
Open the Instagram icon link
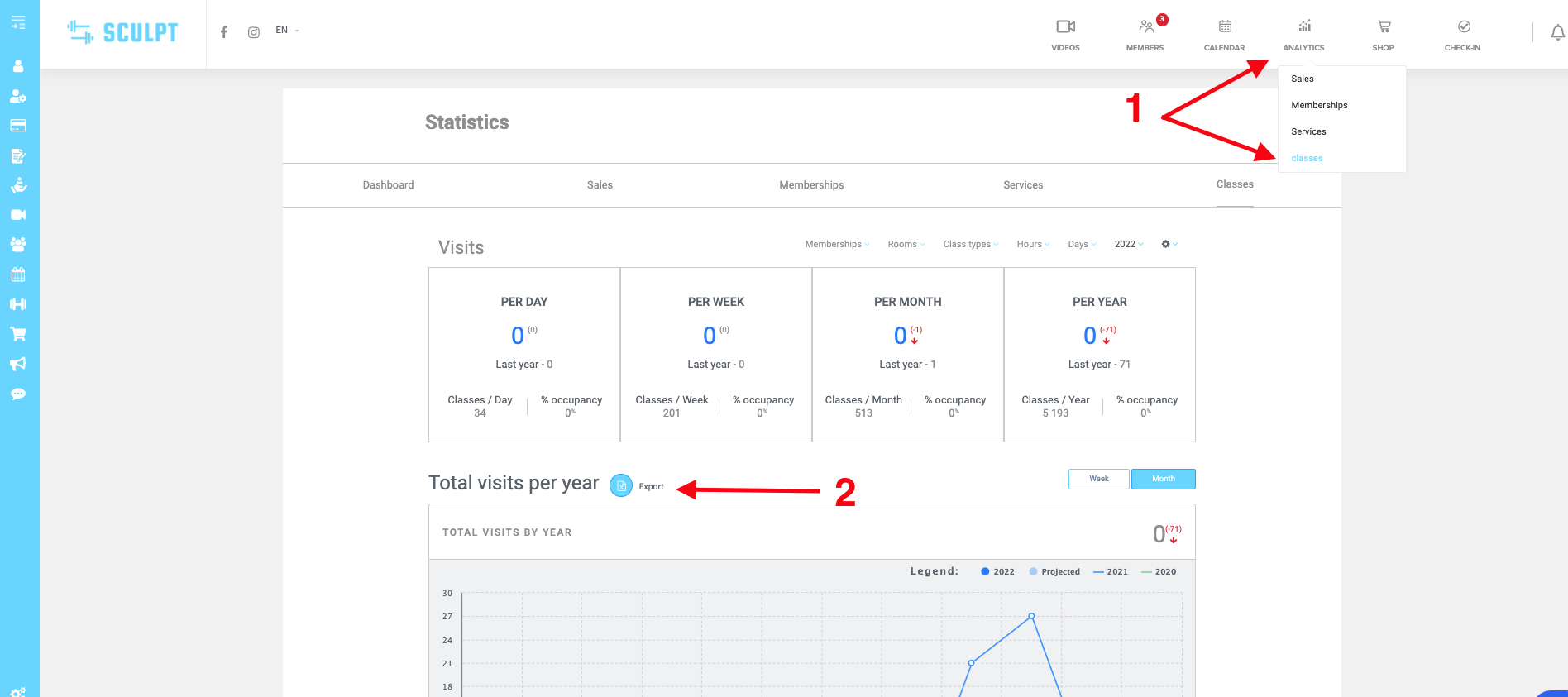[x=254, y=32]
